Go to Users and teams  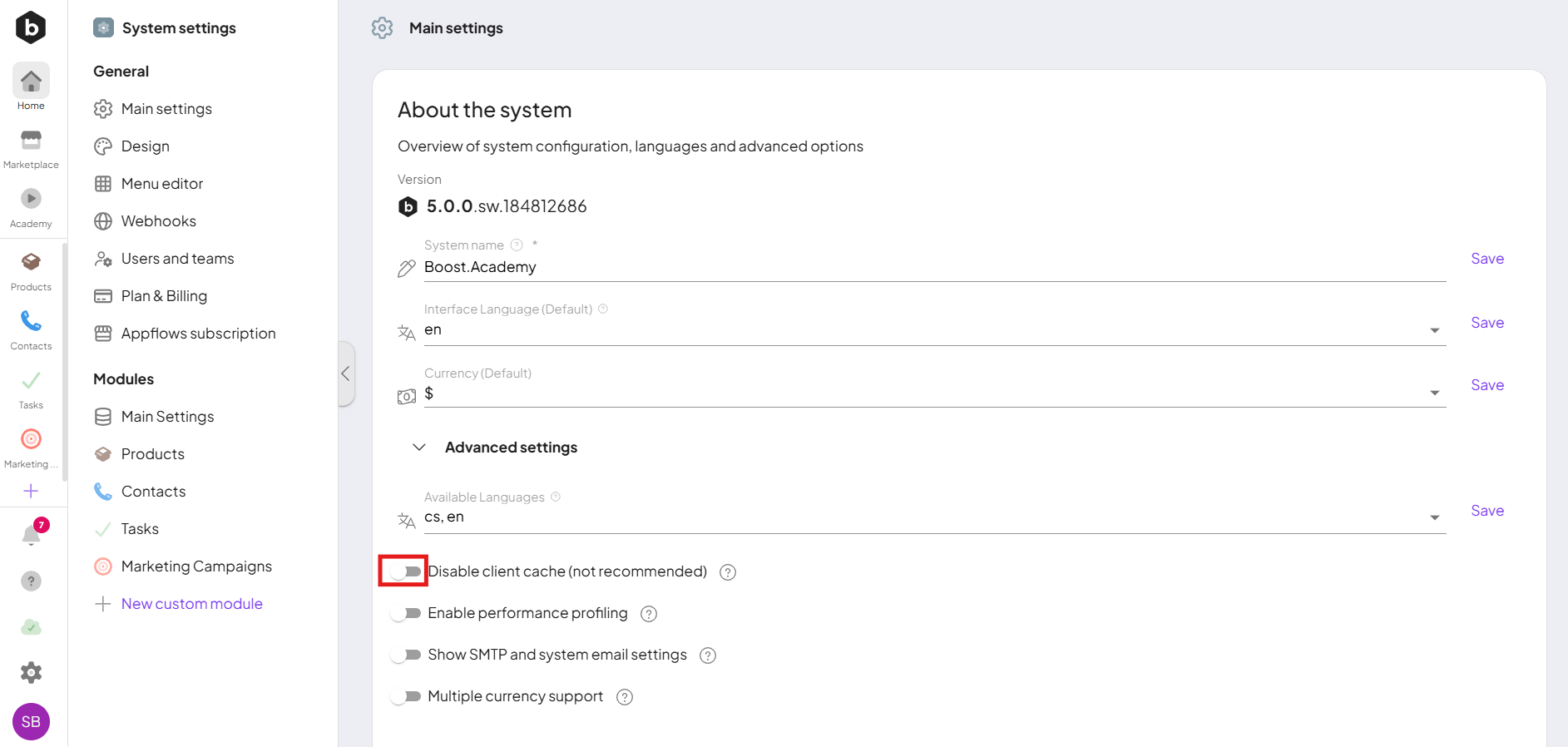[177, 259]
